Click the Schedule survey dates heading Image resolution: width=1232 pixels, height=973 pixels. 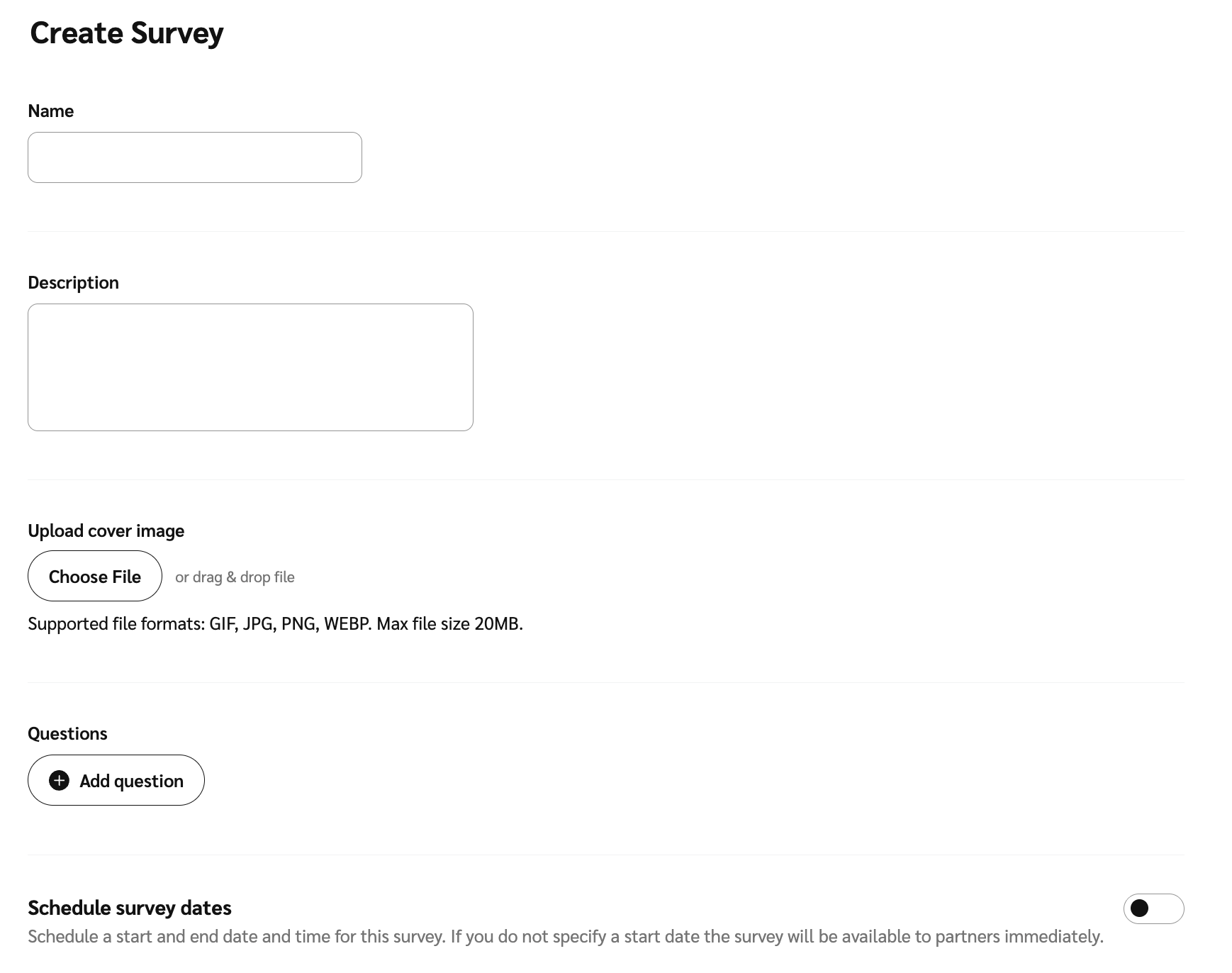130,908
